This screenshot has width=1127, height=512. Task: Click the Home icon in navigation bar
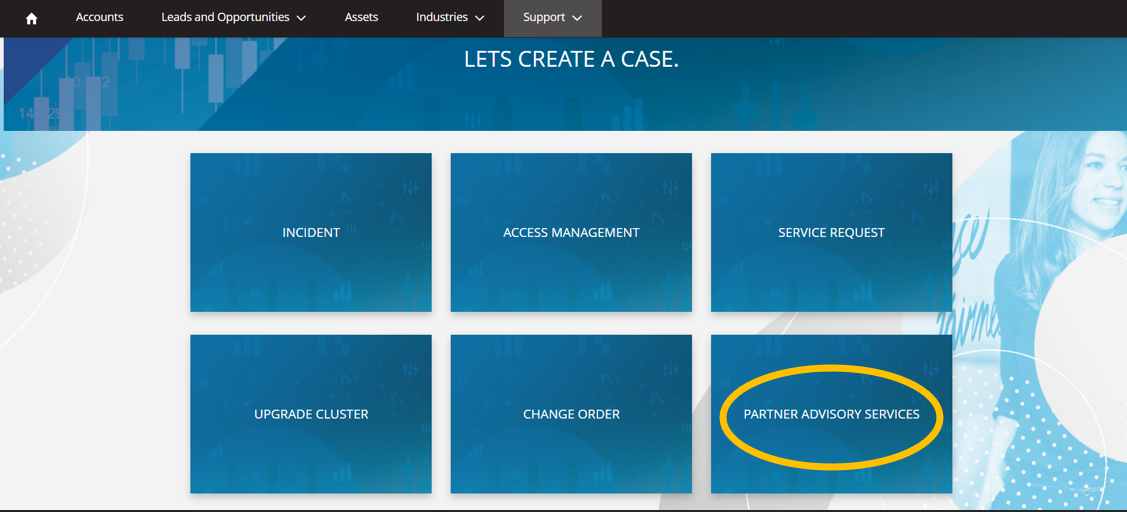pos(31,18)
